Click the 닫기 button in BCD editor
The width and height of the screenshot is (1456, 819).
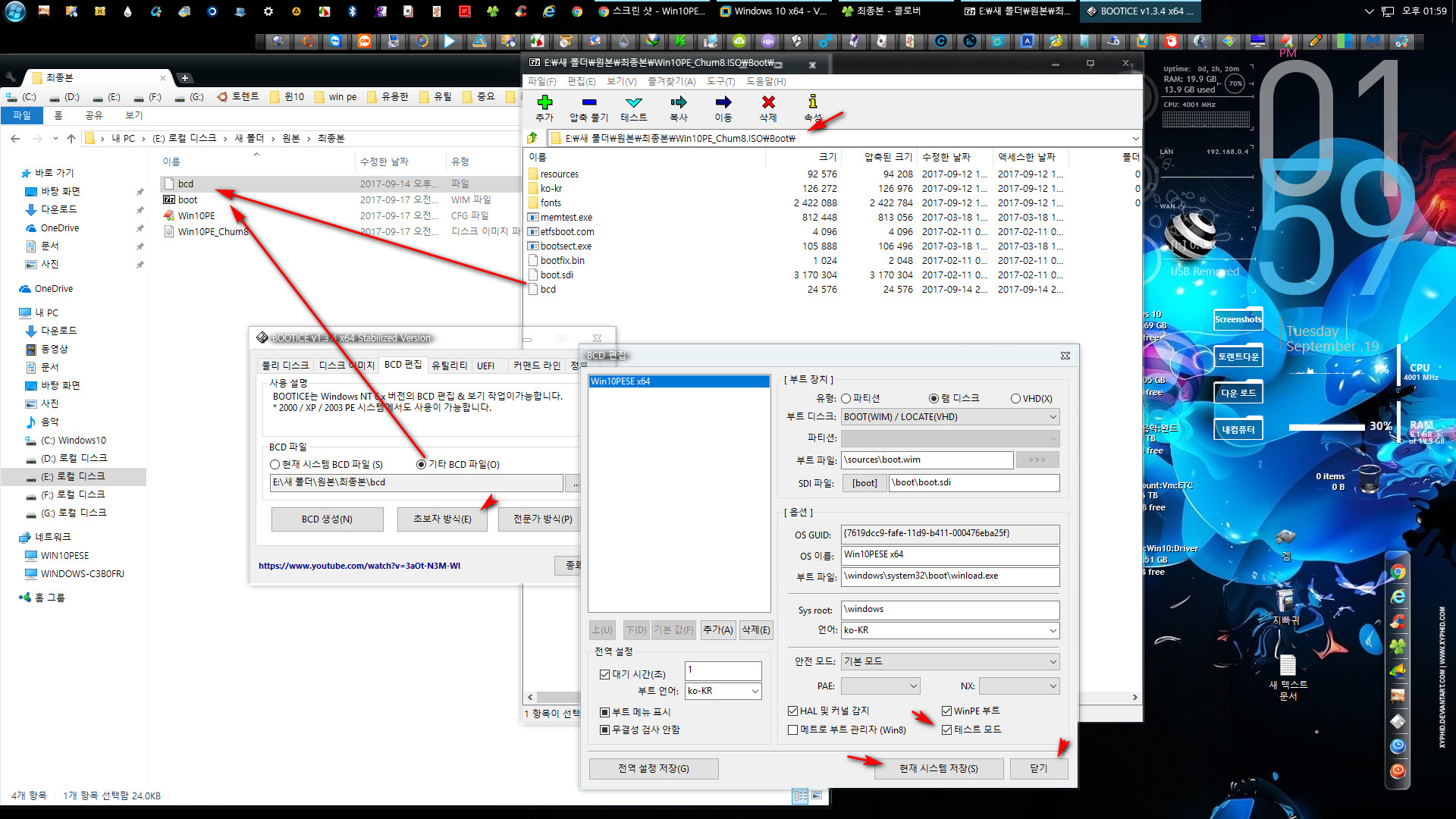(x=1039, y=769)
